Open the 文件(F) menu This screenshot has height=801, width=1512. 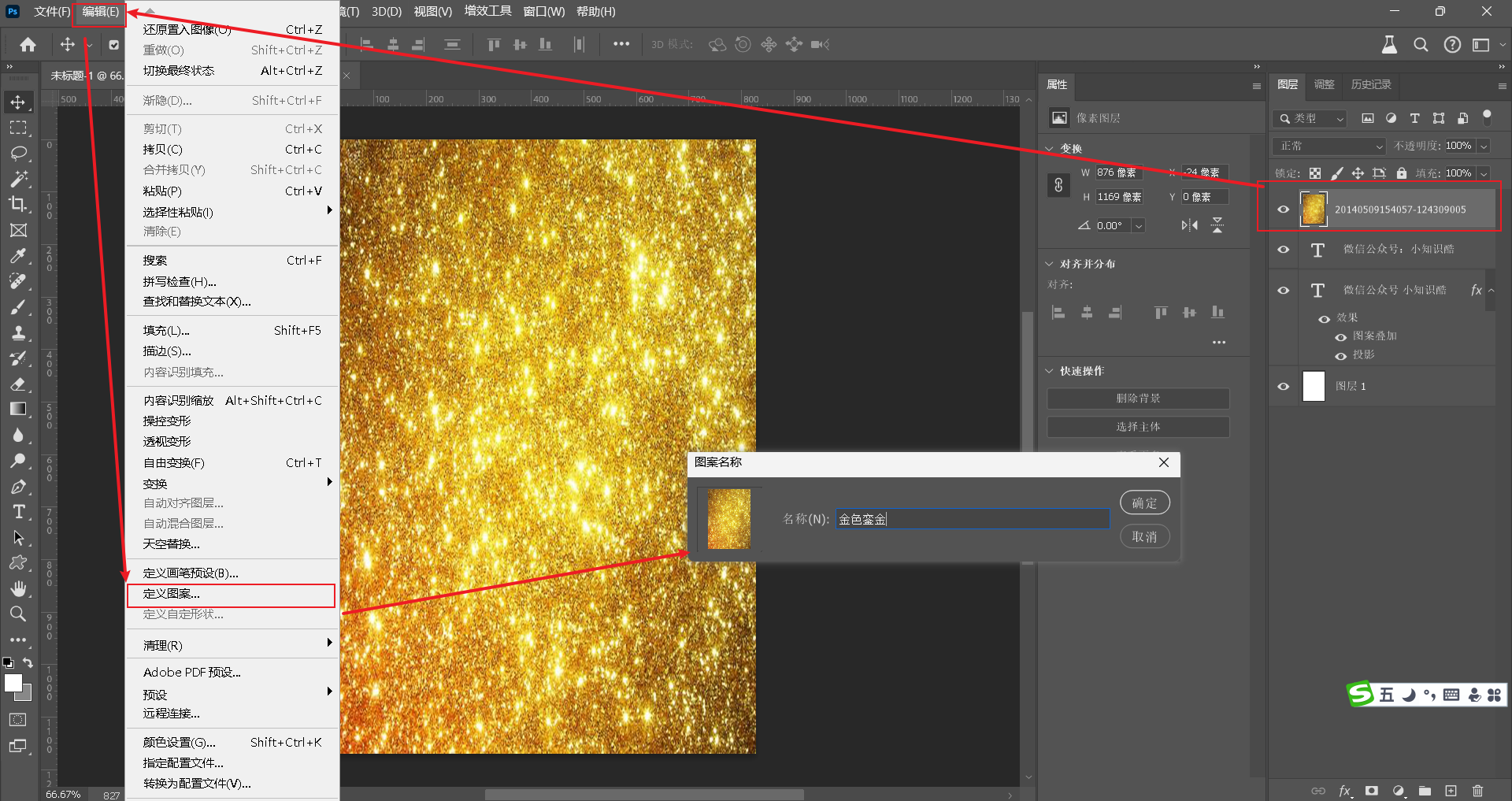(52, 12)
